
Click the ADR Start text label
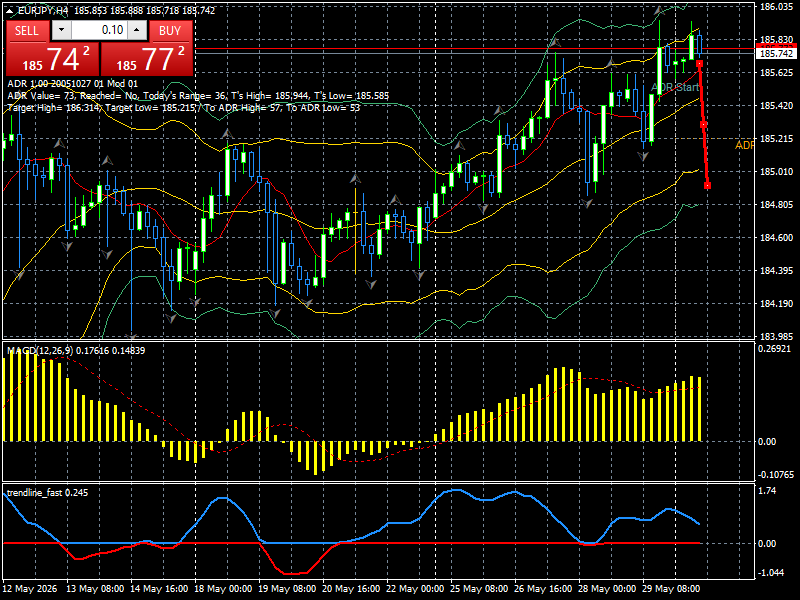[675, 87]
